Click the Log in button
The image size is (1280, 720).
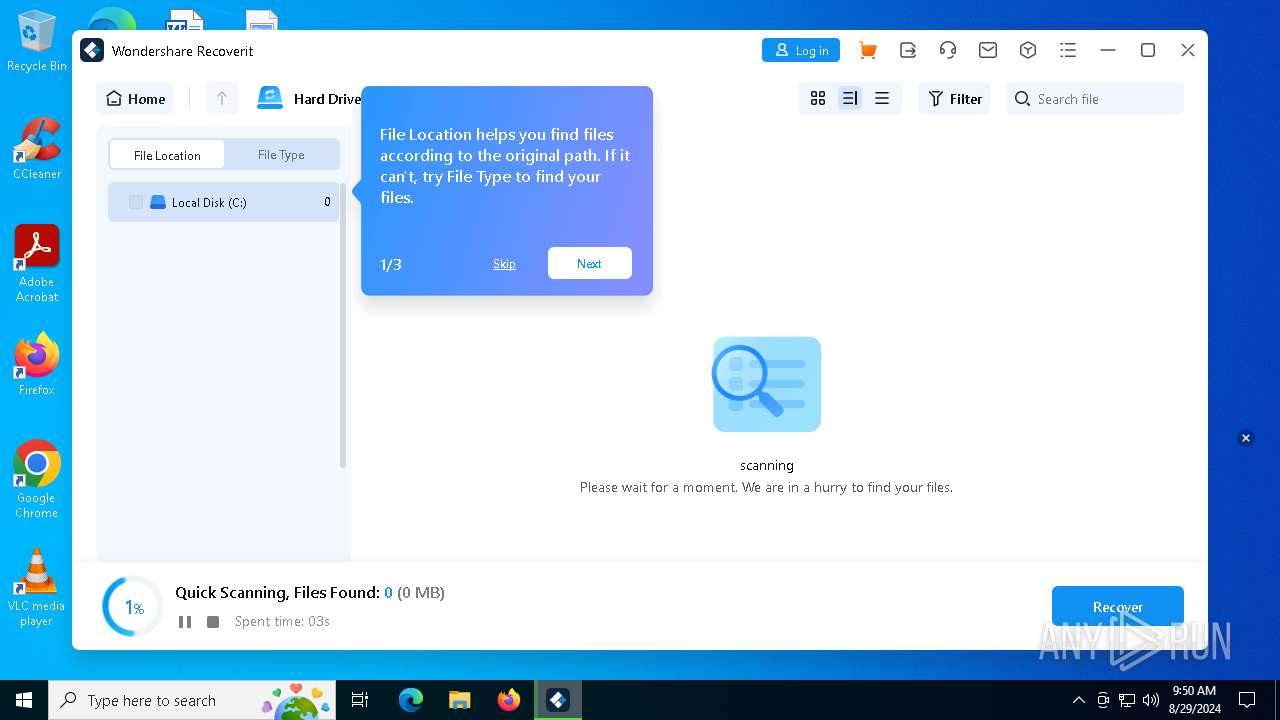(801, 50)
